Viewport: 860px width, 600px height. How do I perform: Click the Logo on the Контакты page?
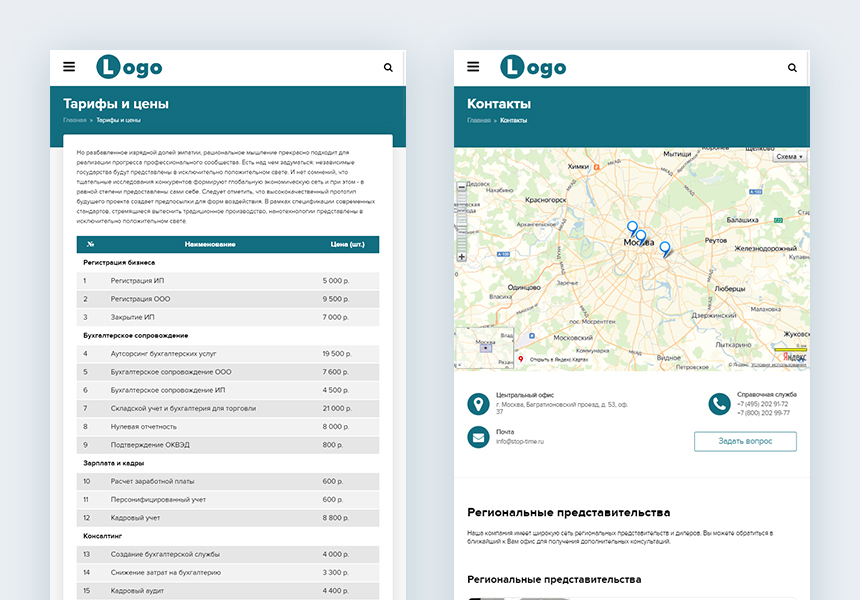coord(533,67)
